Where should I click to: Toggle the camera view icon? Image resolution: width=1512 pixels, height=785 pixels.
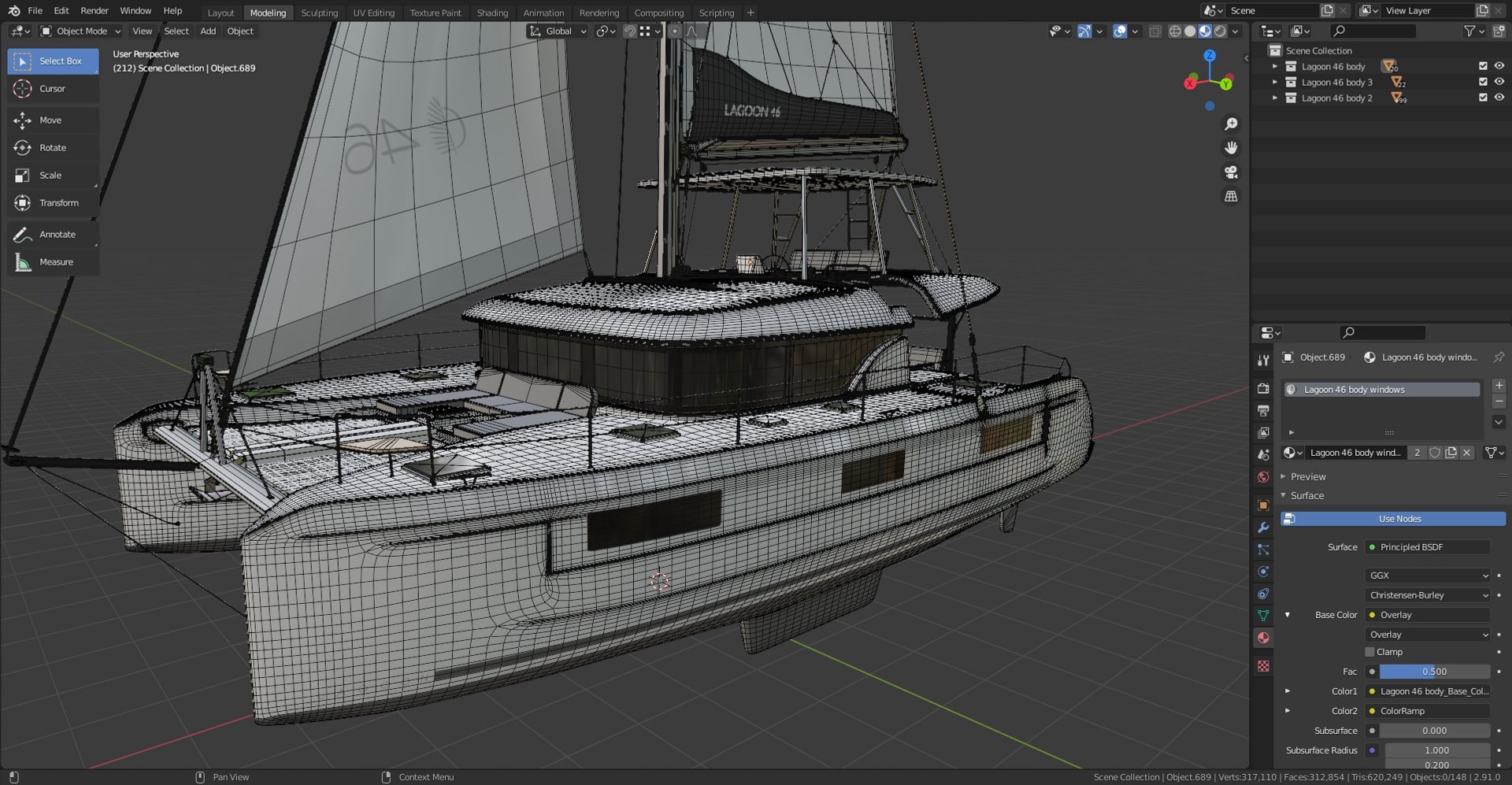[x=1231, y=172]
